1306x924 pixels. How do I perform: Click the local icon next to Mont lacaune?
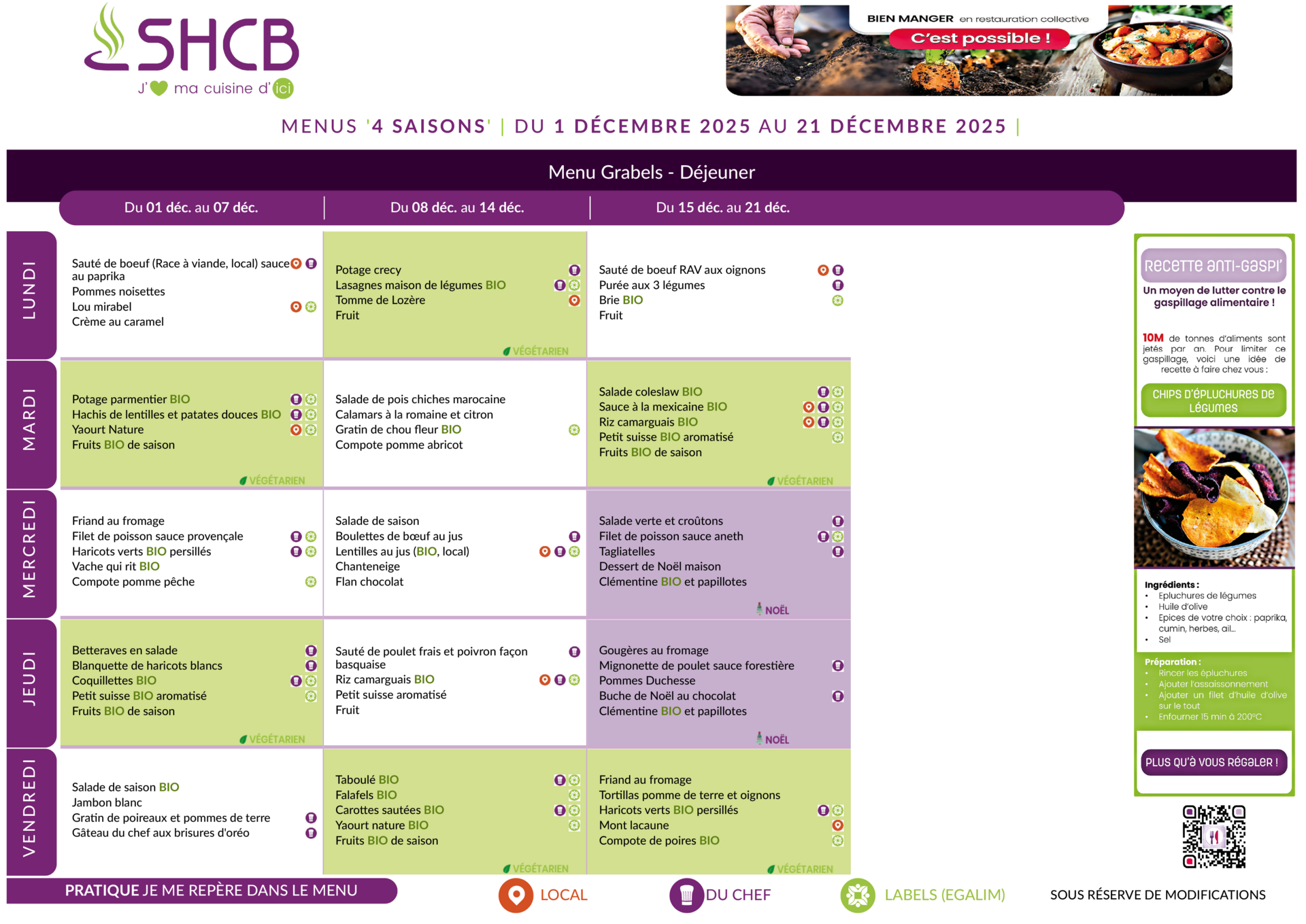point(837,825)
